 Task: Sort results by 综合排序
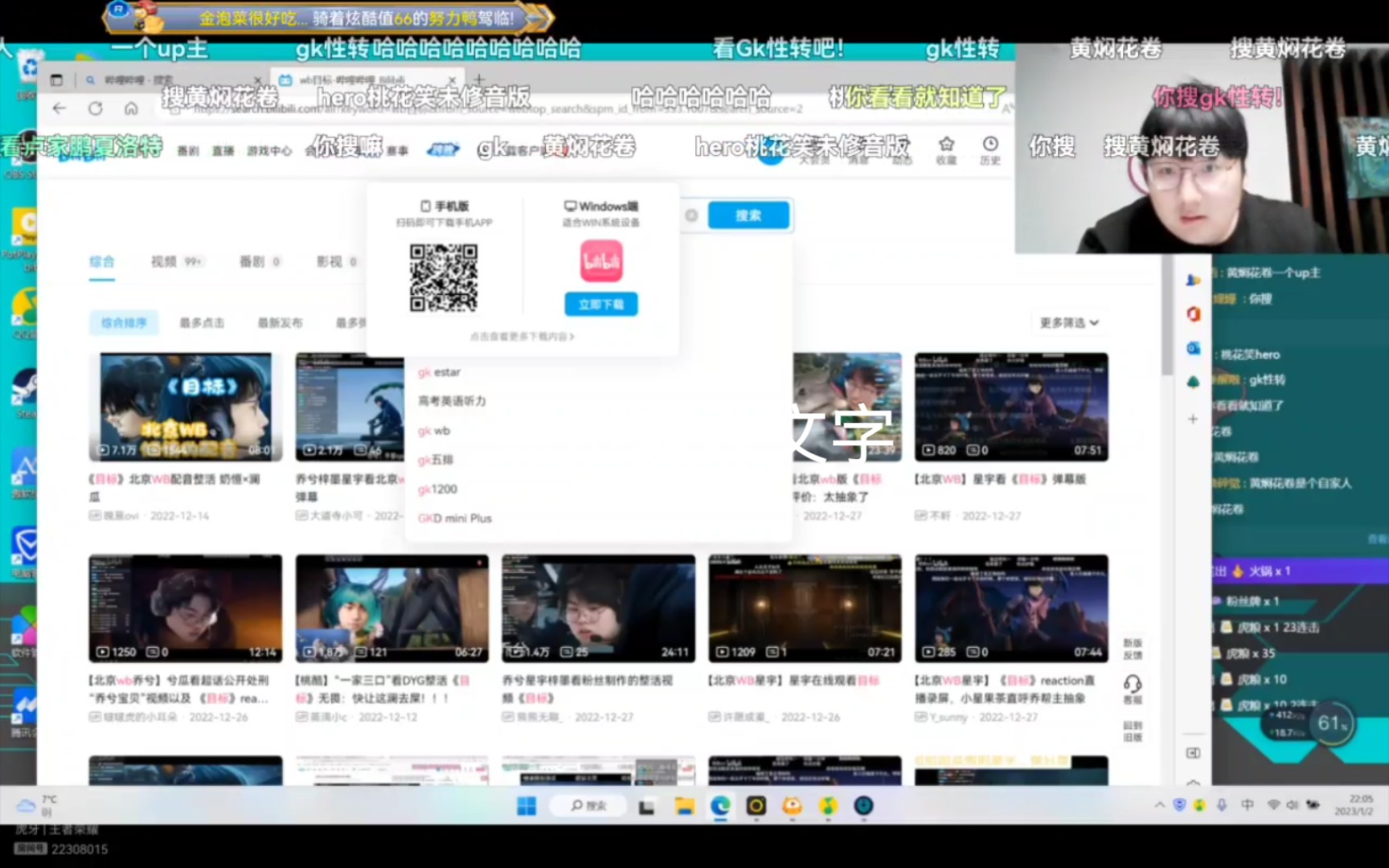point(124,323)
